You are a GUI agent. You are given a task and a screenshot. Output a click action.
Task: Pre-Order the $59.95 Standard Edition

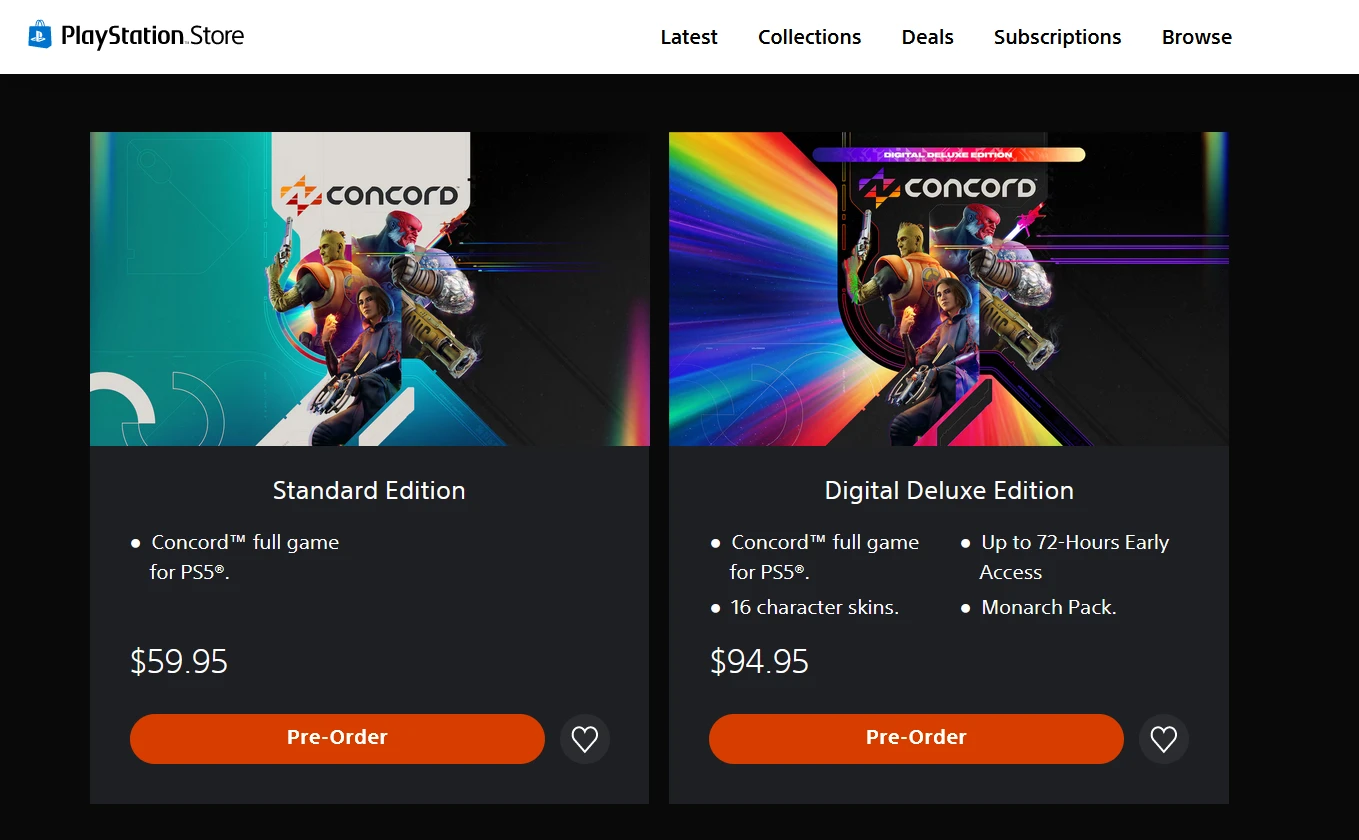[x=337, y=738]
